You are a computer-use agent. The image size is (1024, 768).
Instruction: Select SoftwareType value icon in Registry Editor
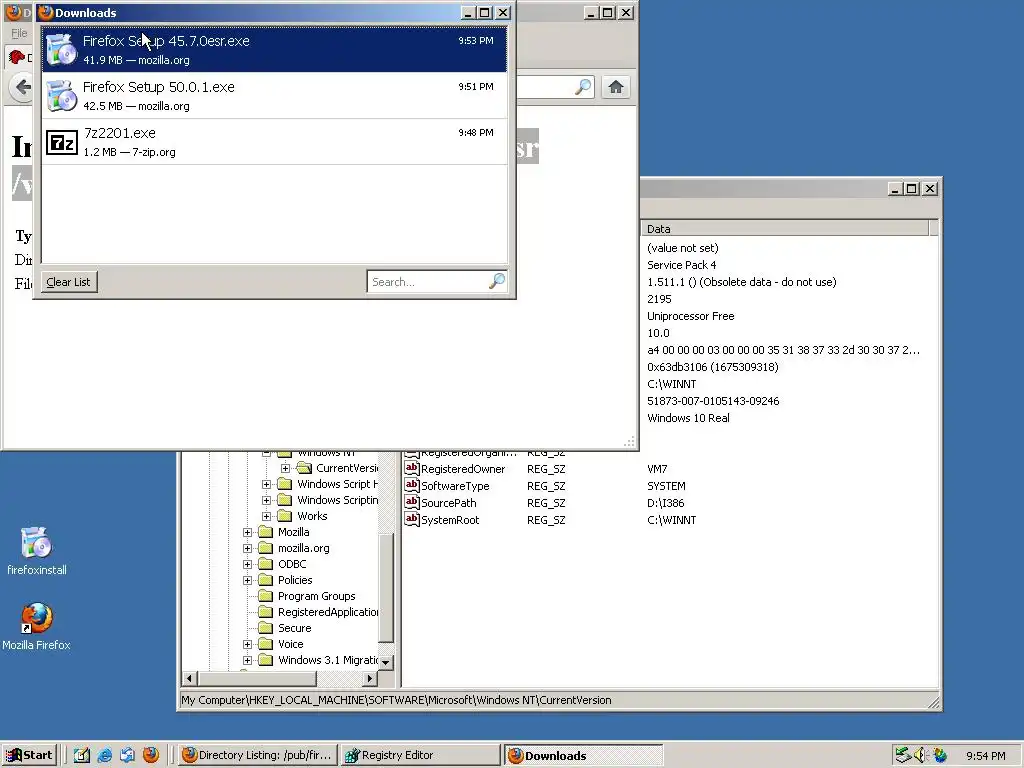411,485
